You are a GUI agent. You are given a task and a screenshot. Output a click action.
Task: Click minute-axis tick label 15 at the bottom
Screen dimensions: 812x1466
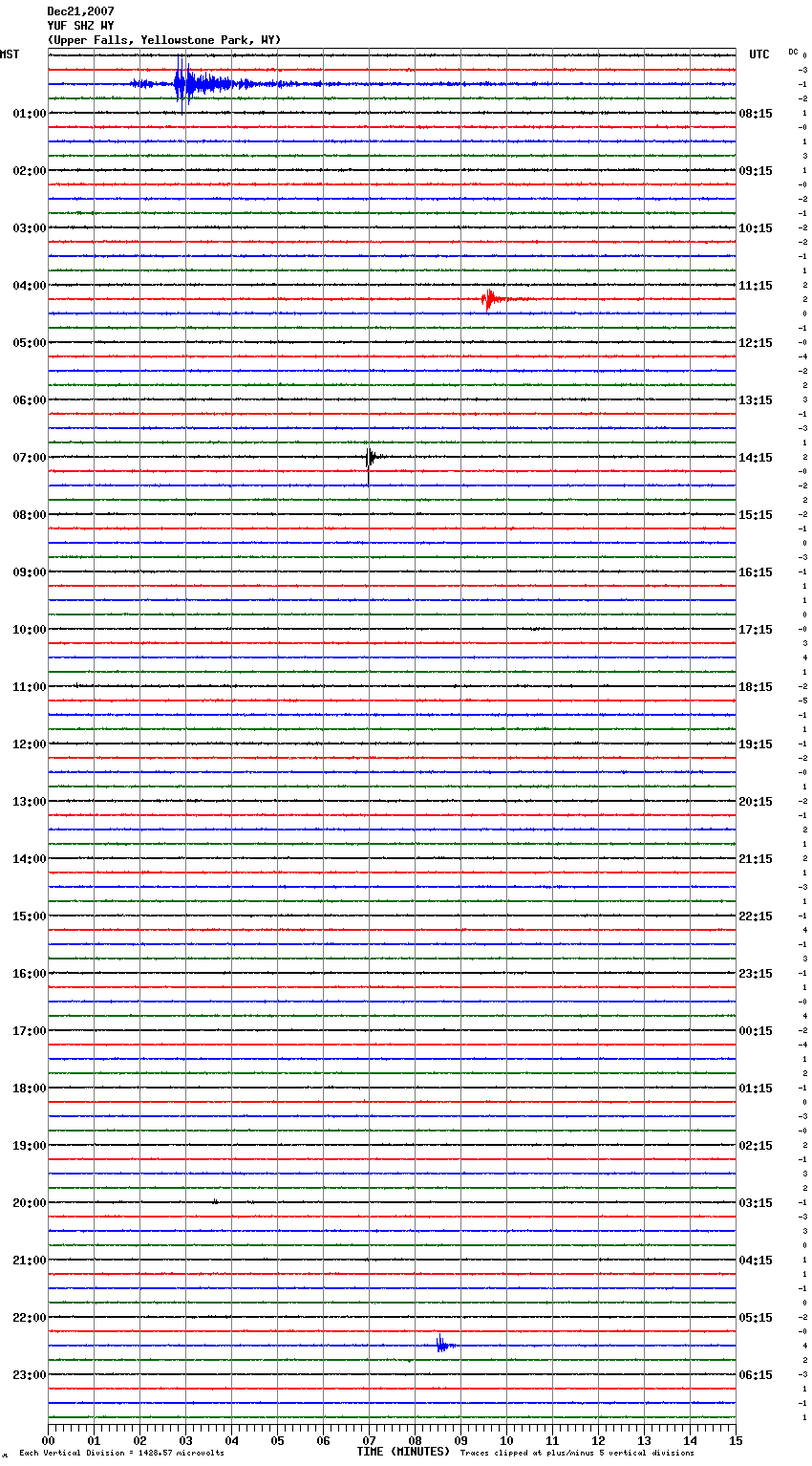(736, 1440)
